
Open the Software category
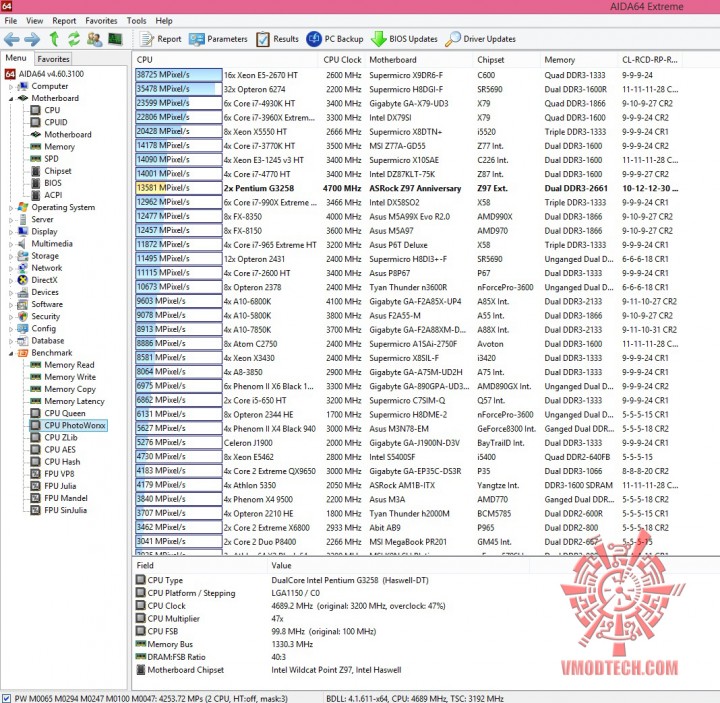(40, 304)
